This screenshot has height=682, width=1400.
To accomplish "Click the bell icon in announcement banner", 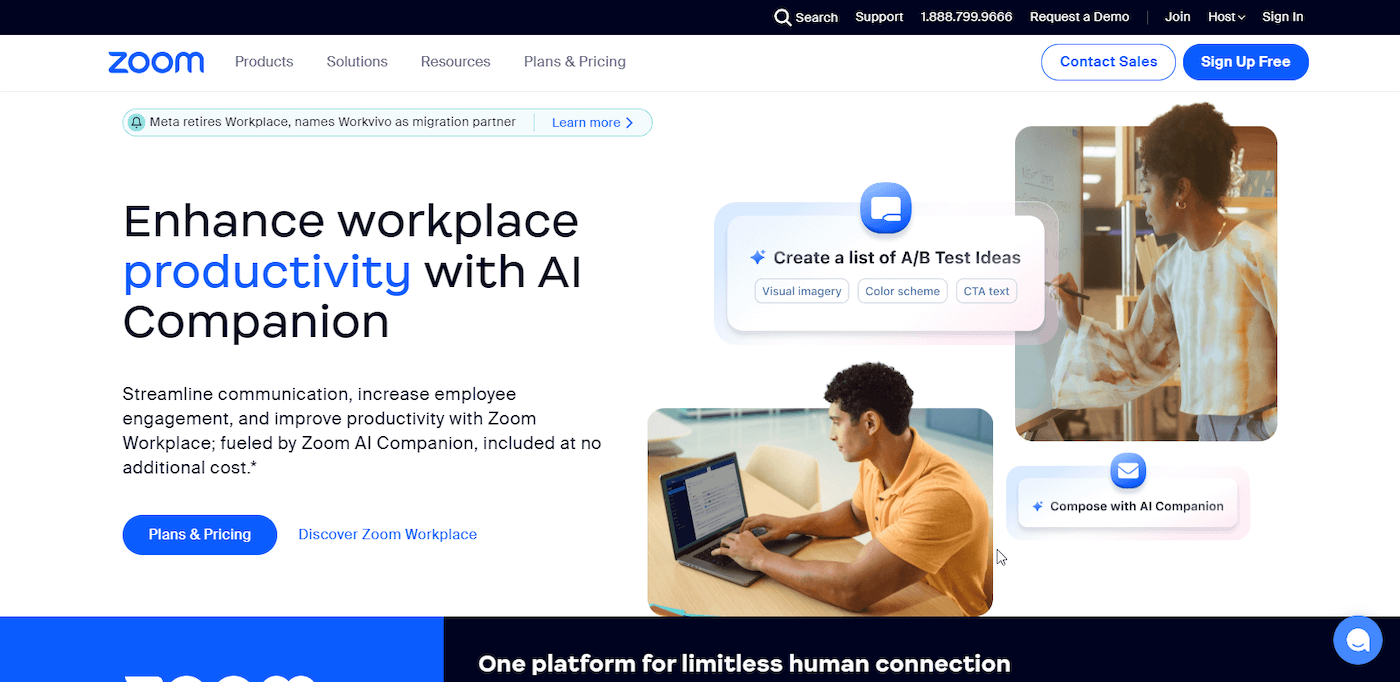I will [136, 122].
